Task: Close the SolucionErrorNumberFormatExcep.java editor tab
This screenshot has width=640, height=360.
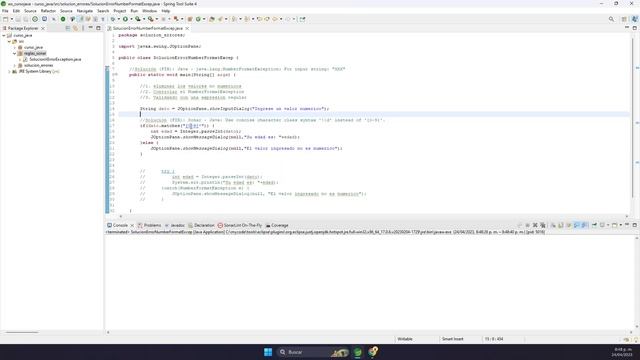Action: [187, 29]
